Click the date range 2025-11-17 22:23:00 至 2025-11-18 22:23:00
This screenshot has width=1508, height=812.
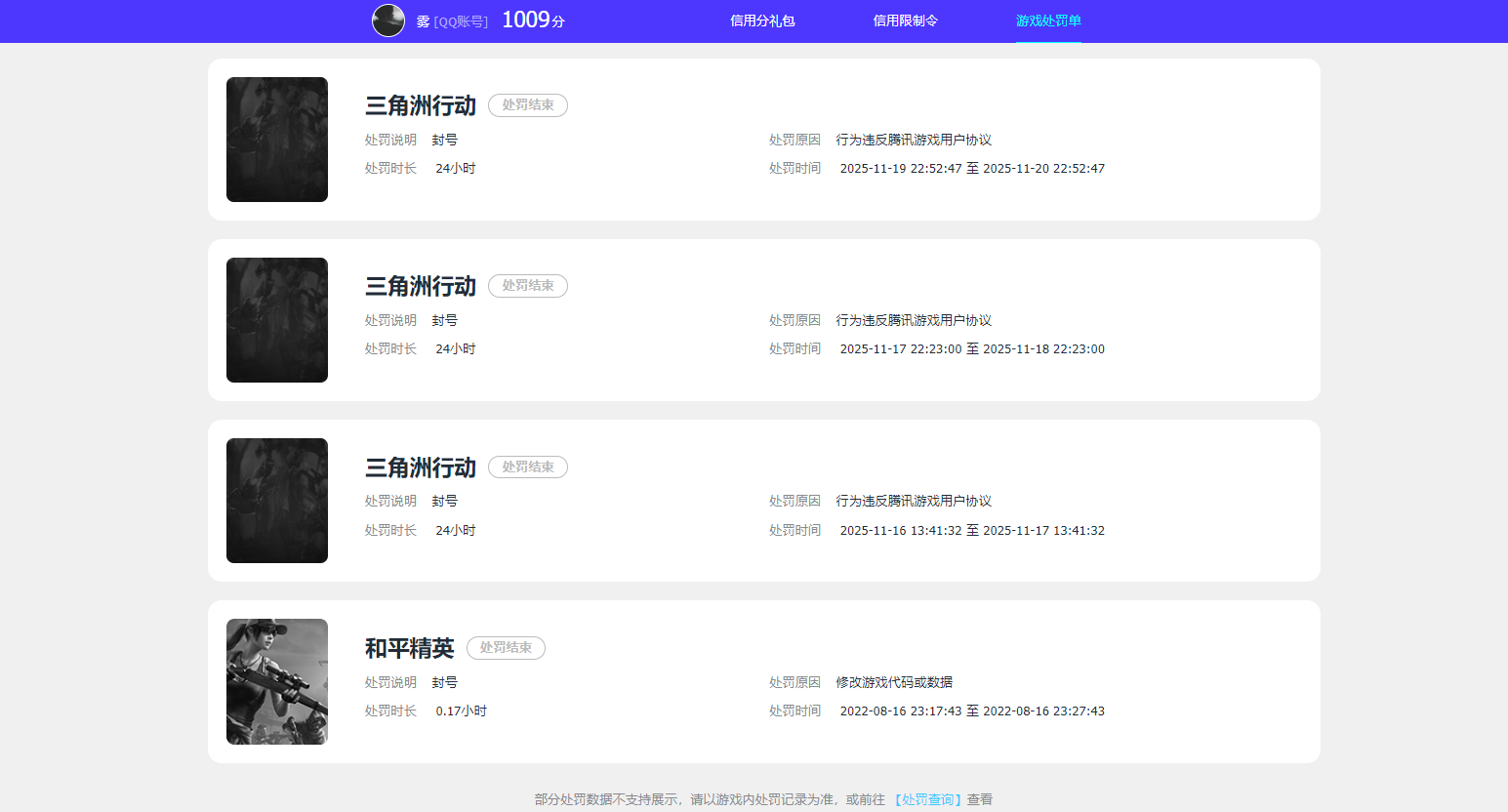click(x=972, y=349)
